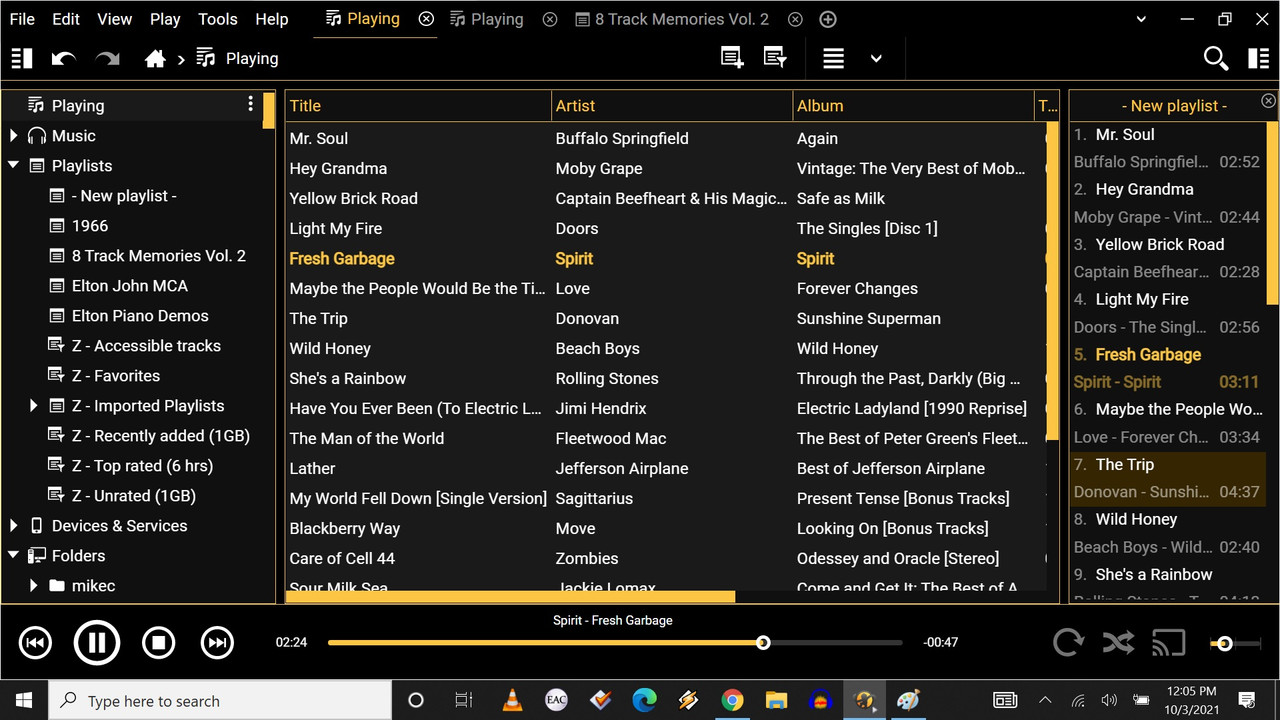
Task: Close the active Playing tab
Action: pos(426,19)
